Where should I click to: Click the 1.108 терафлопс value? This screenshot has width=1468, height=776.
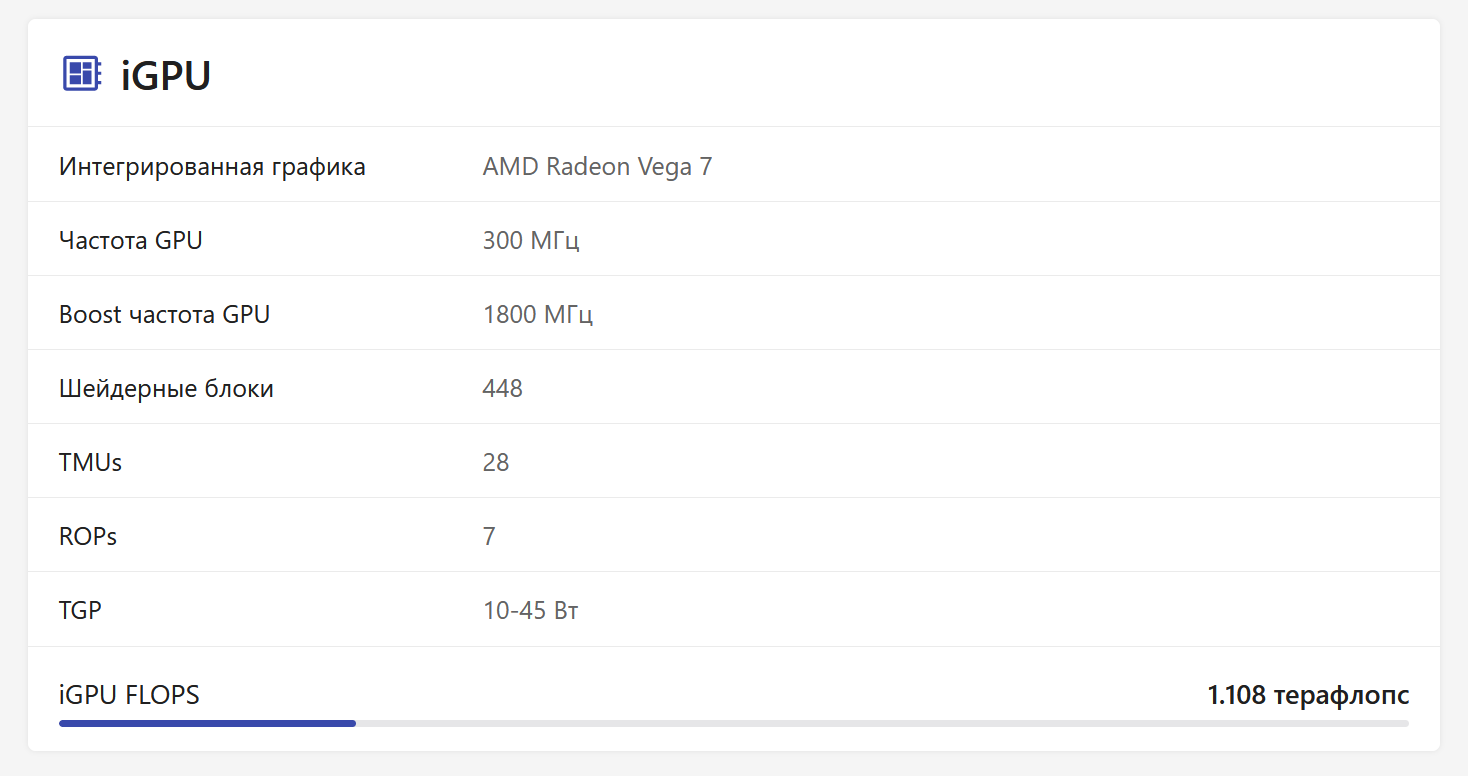tap(1308, 695)
